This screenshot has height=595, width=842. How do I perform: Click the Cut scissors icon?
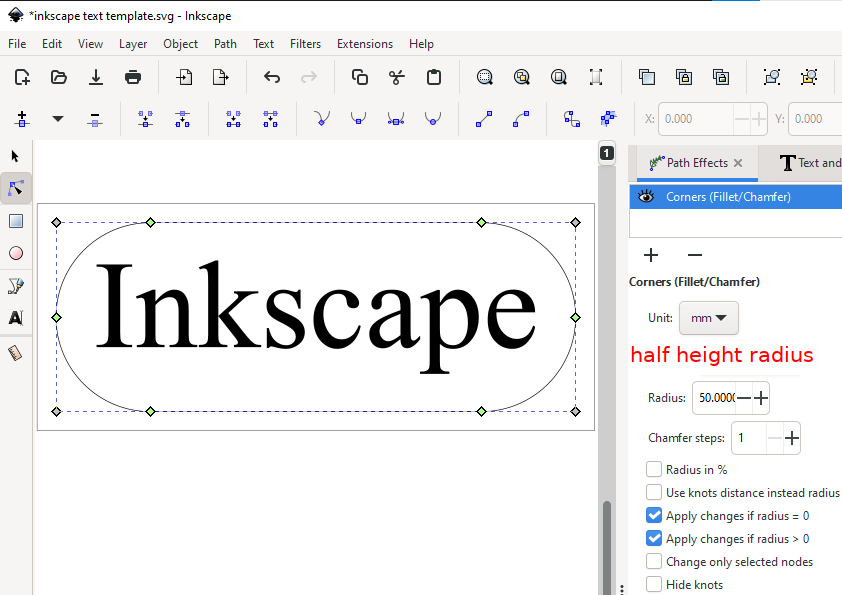396,77
